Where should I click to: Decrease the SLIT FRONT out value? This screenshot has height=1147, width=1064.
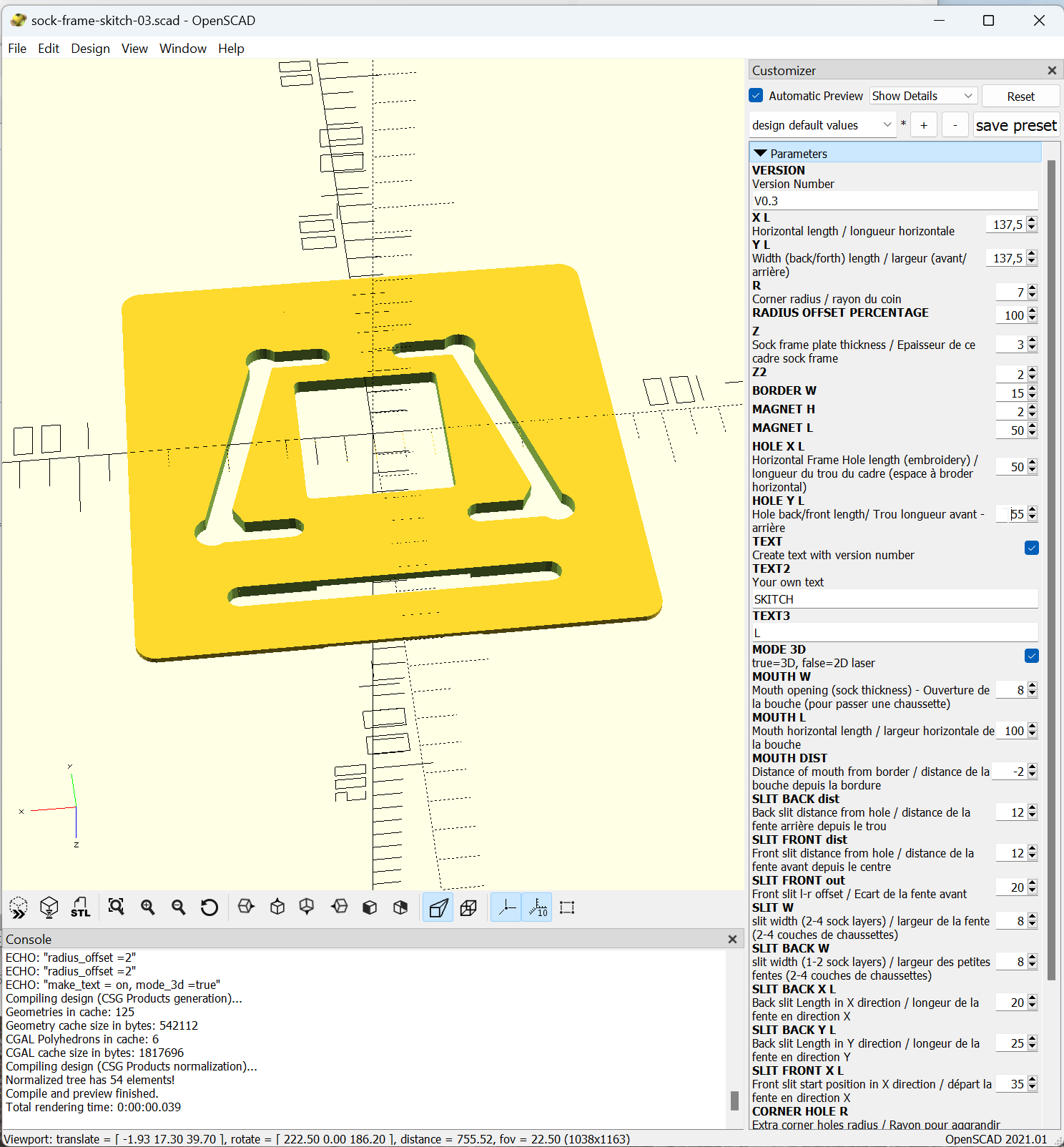tap(1032, 891)
